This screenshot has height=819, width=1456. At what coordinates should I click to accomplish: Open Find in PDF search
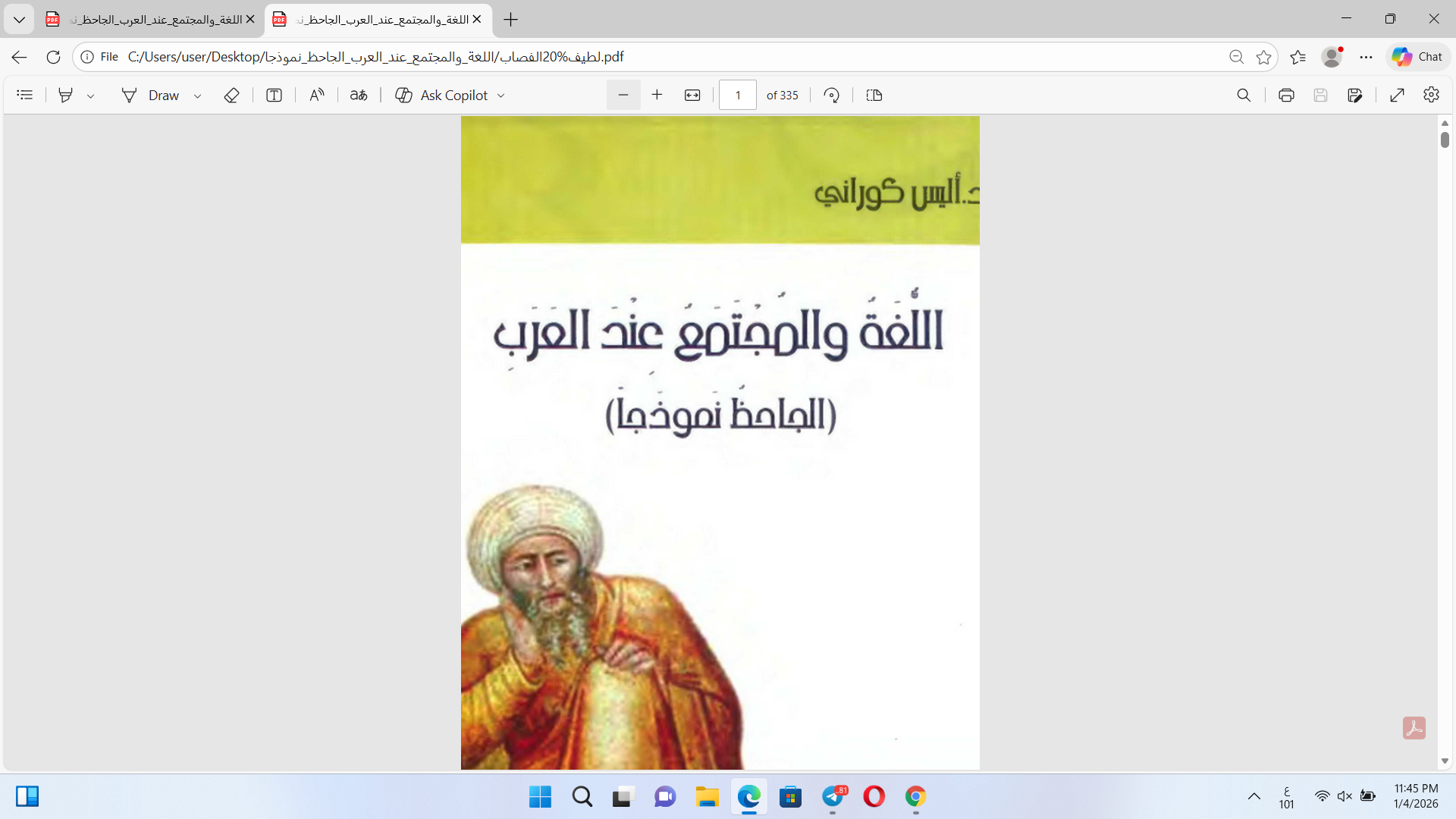[x=1244, y=95]
